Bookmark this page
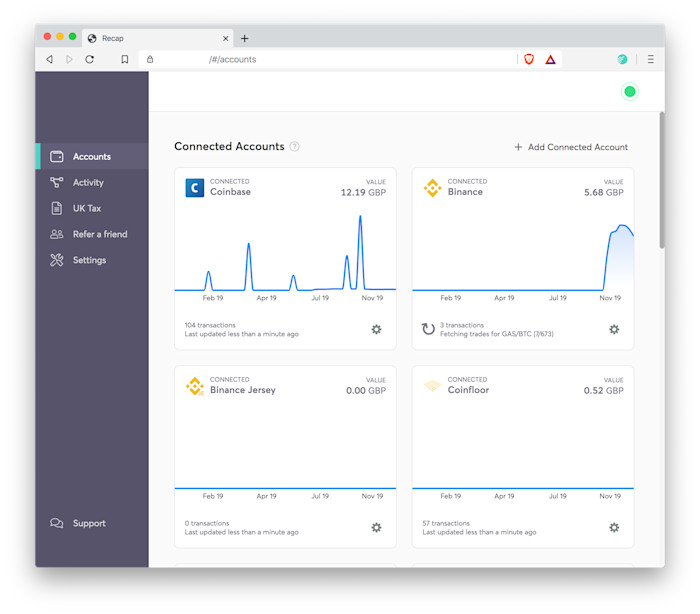Image resolution: width=700 pixels, height=614 pixels. coord(125,59)
